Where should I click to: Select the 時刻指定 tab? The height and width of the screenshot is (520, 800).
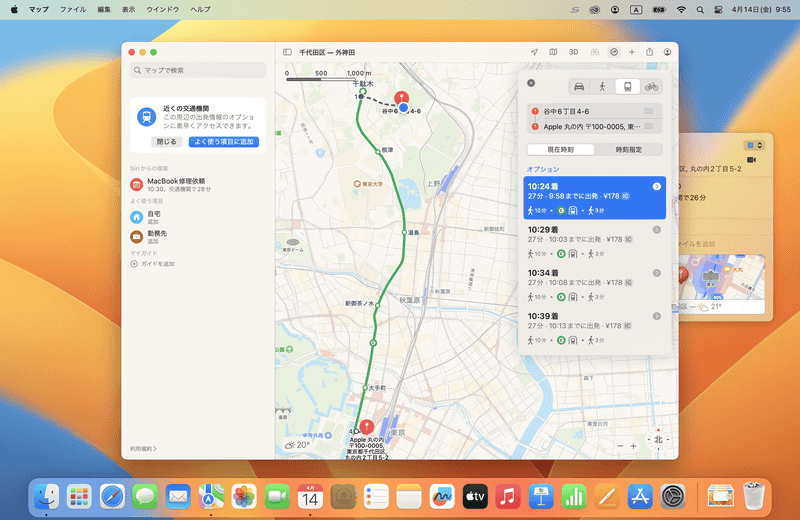(x=629, y=150)
